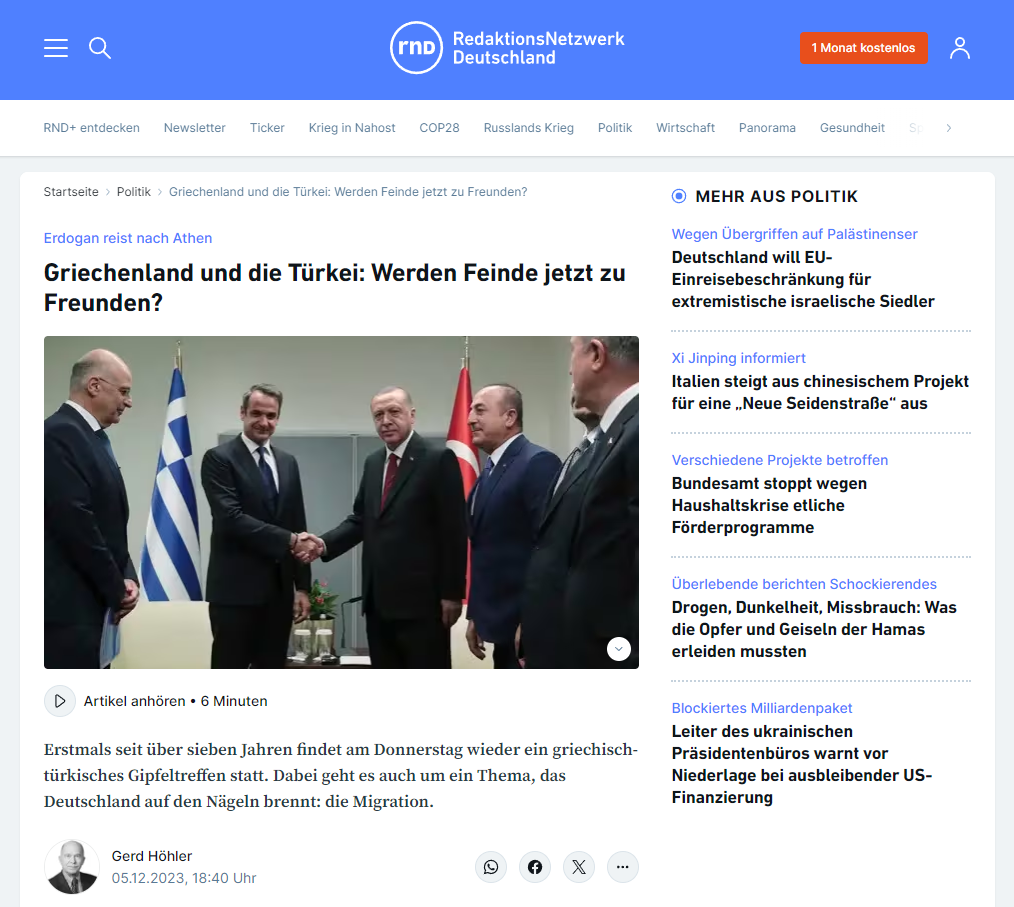The image size is (1014, 907).
Task: Open Politik breadcrumb link
Action: click(133, 192)
